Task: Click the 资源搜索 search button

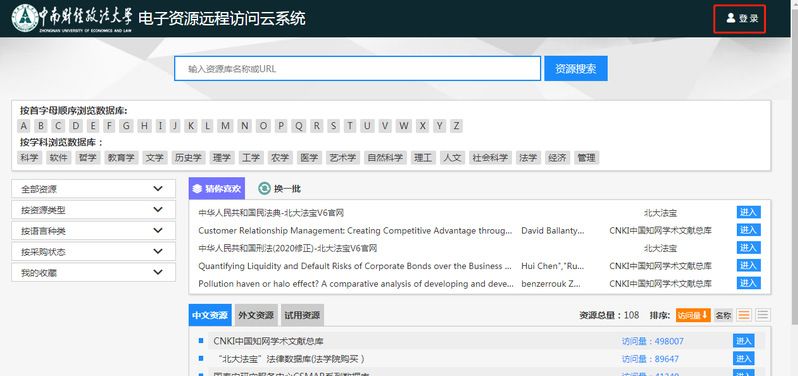Action: pyautogui.click(x=576, y=69)
